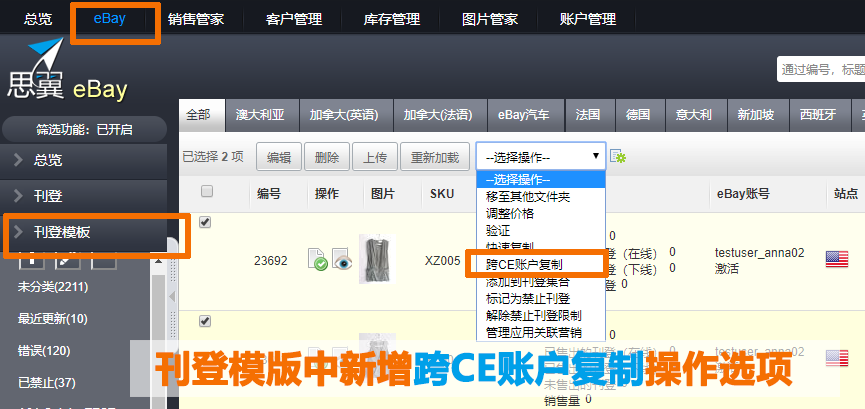This screenshot has width=865, height=409.
Task: Select 标记为禁止刊登 from dropdown
Action: coord(527,299)
